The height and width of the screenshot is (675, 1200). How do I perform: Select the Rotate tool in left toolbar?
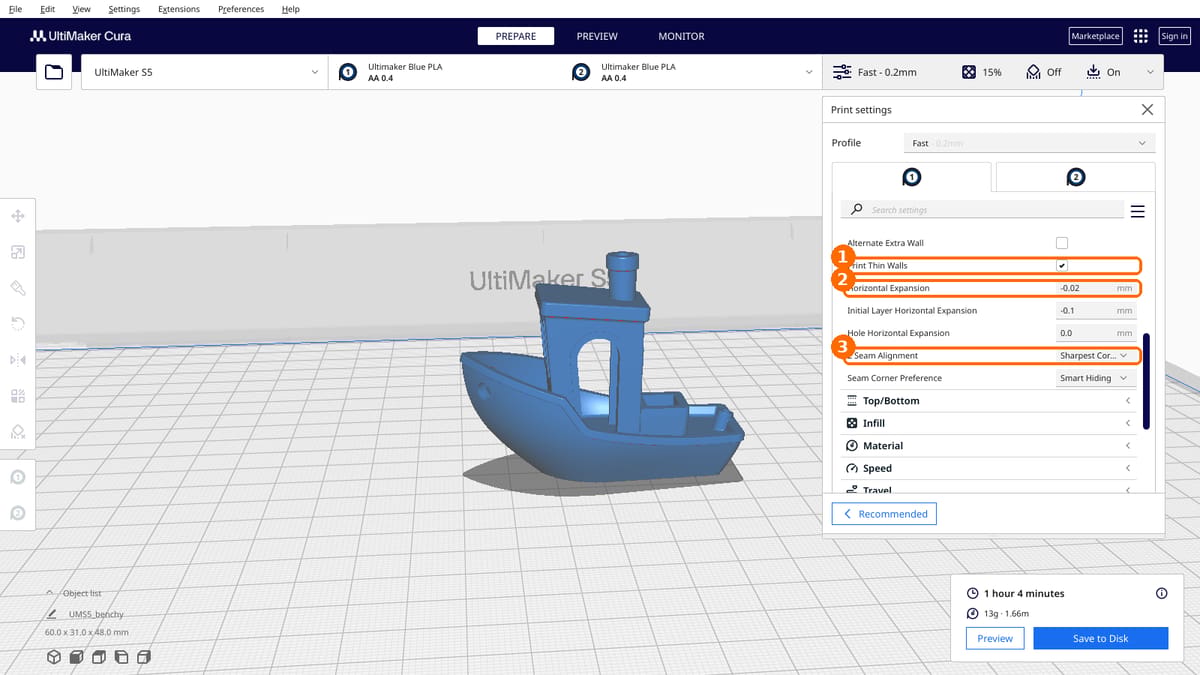click(18, 323)
